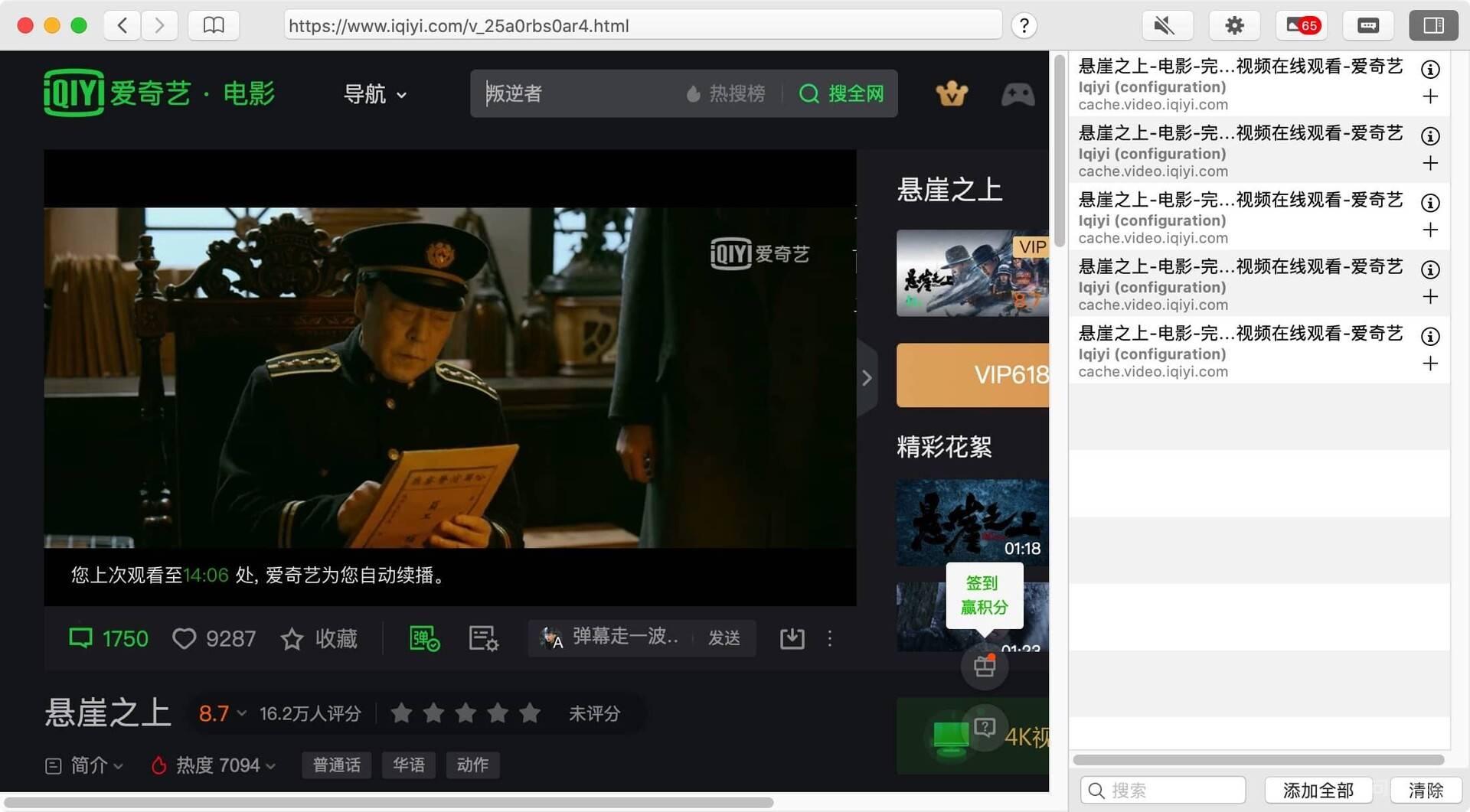Open danmaku settings icon
The width and height of the screenshot is (1470, 812).
click(483, 638)
